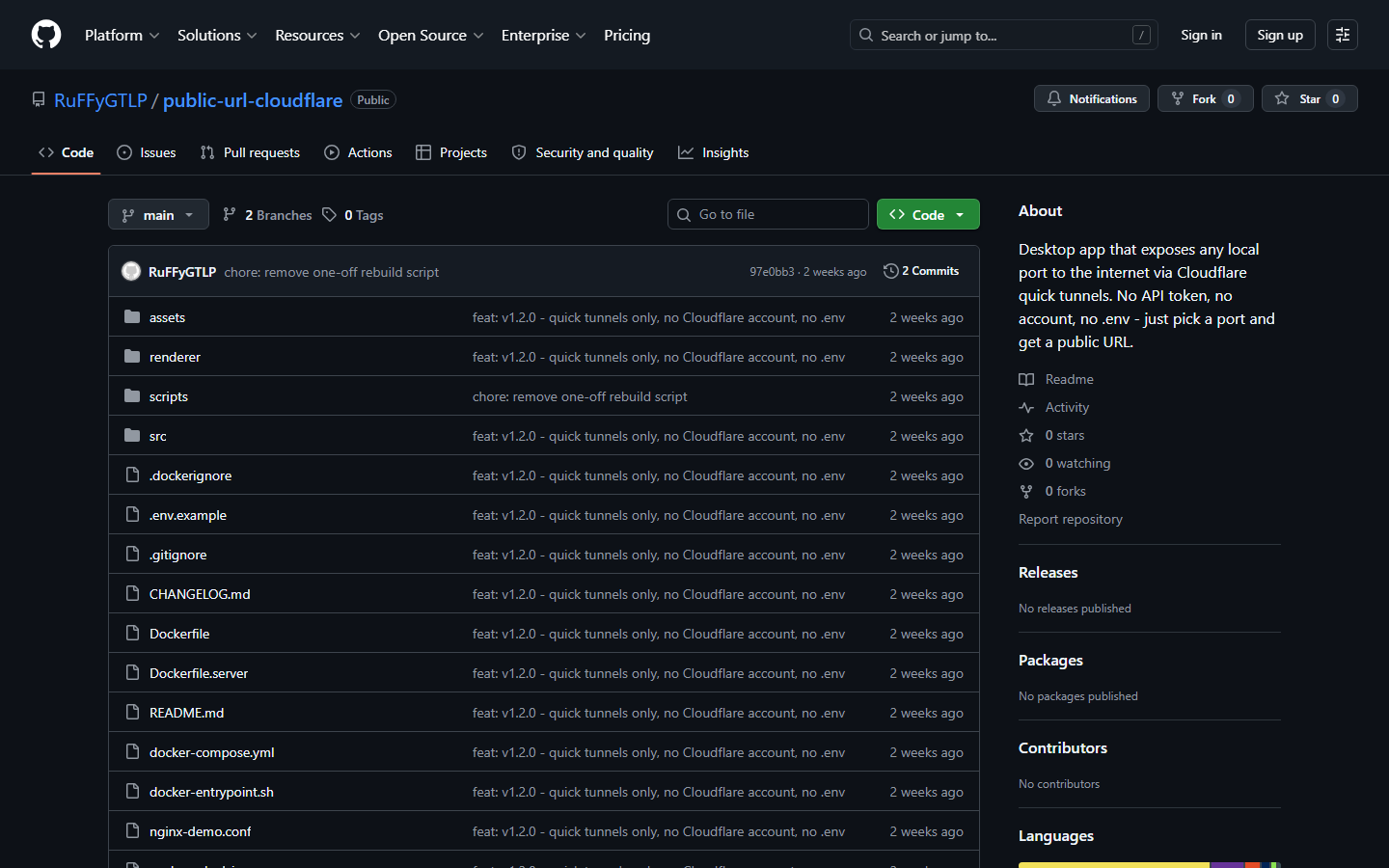The width and height of the screenshot is (1389, 868).
Task: Open the scripts folder
Action: (x=169, y=396)
